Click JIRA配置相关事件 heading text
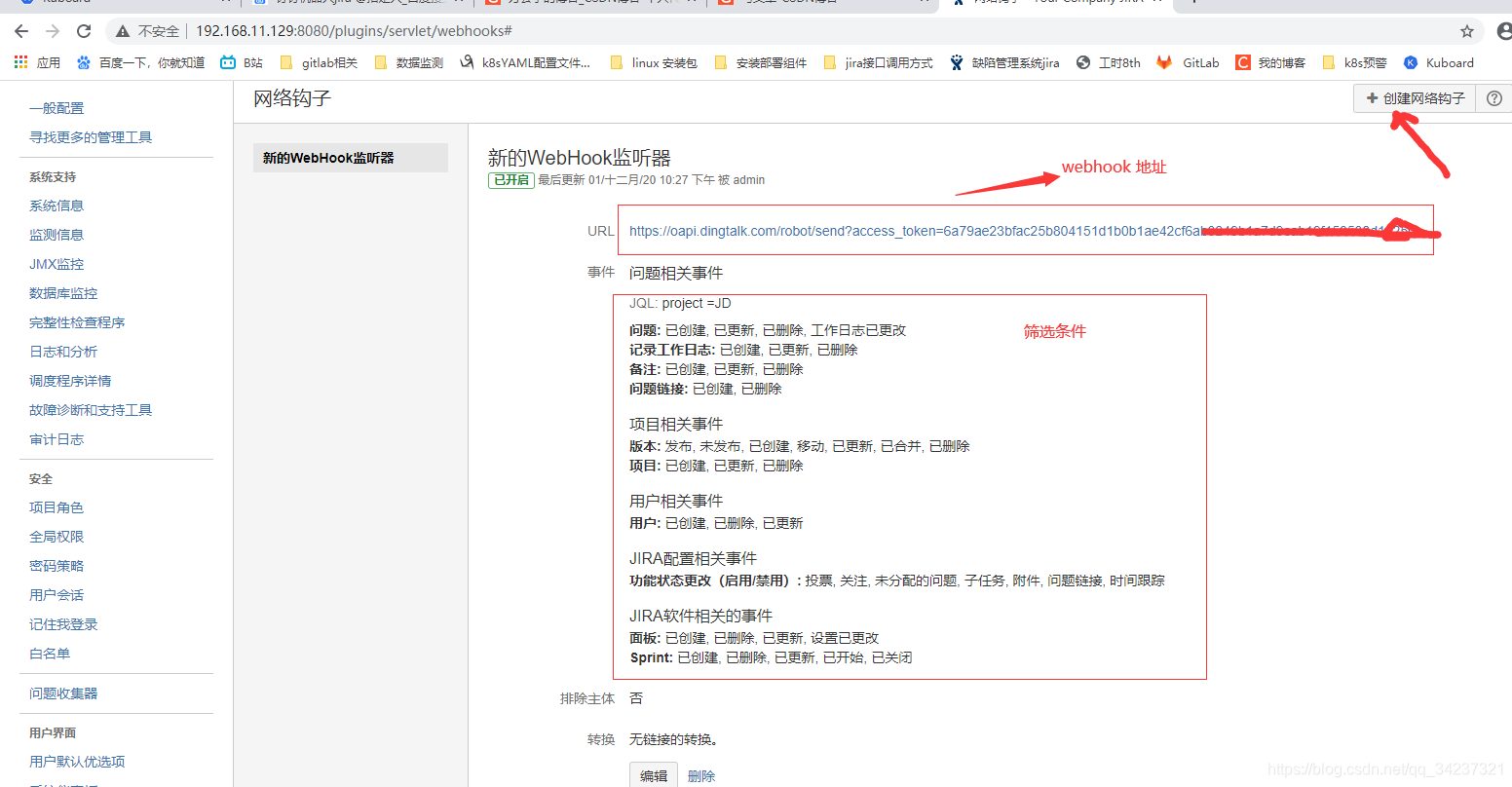 click(693, 559)
